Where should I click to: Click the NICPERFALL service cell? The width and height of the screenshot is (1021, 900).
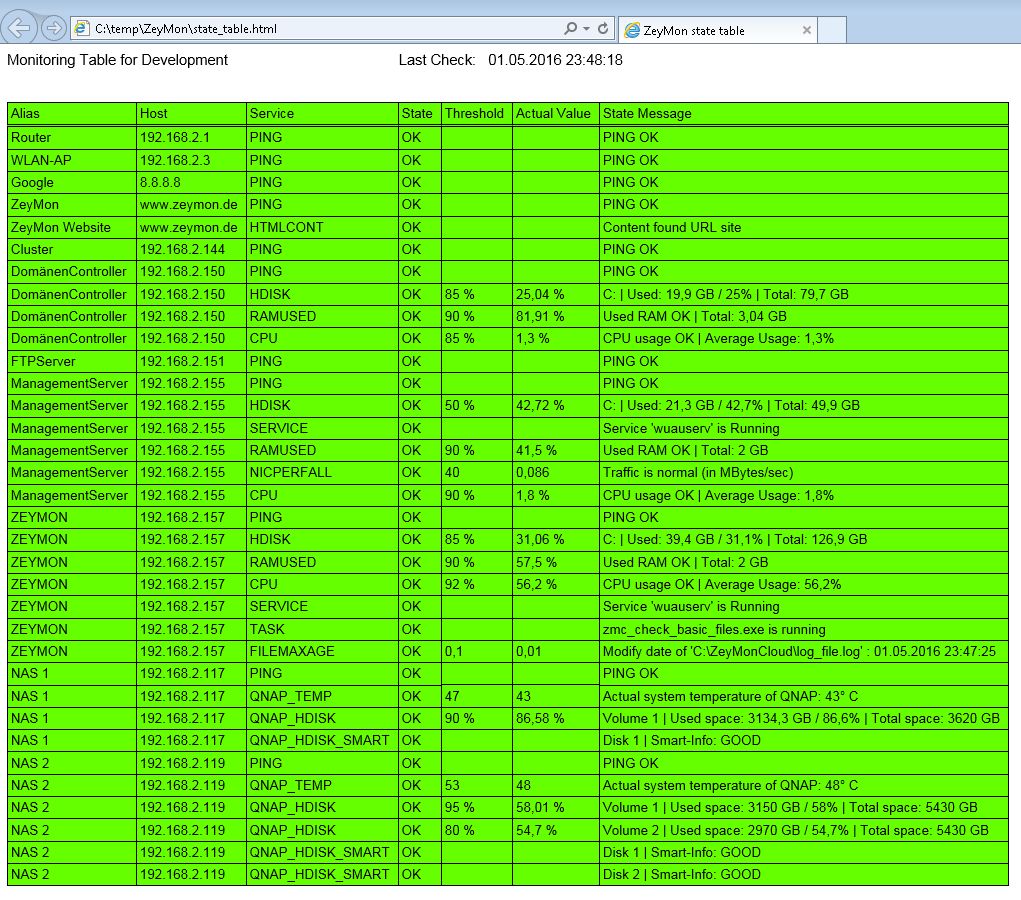click(290, 473)
